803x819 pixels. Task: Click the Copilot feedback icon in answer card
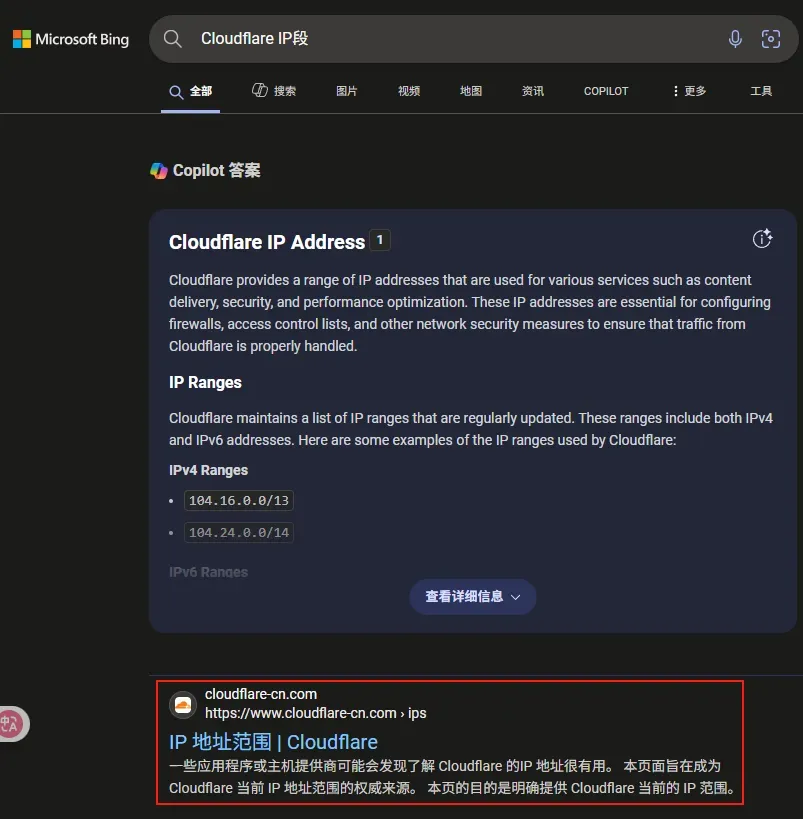(x=762, y=238)
